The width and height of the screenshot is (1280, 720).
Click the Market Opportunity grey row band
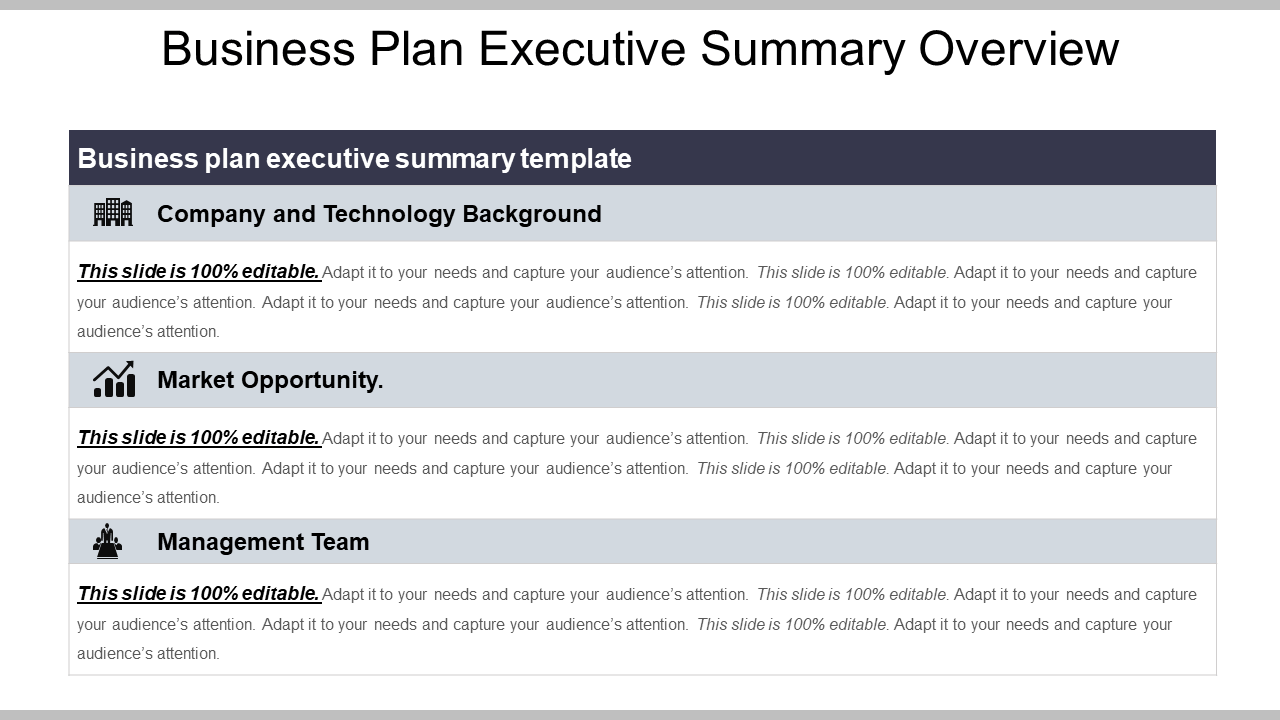pyautogui.click(x=642, y=380)
